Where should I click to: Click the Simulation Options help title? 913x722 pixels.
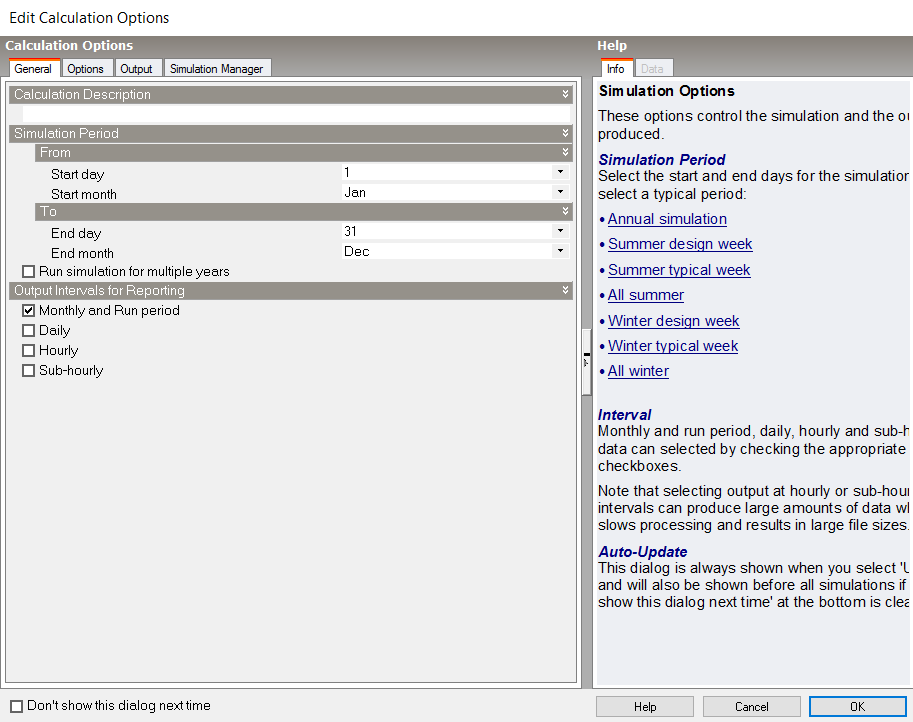[667, 91]
